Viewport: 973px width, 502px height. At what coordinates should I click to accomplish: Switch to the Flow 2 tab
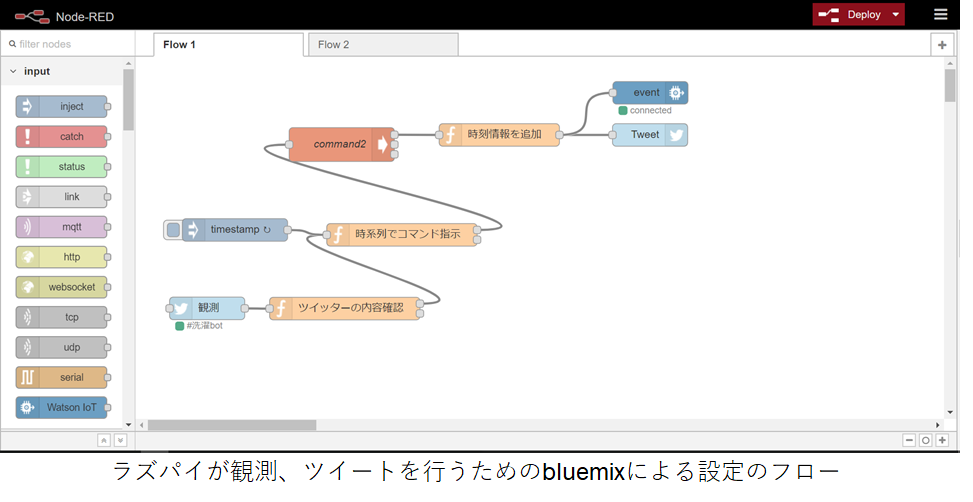tap(383, 45)
